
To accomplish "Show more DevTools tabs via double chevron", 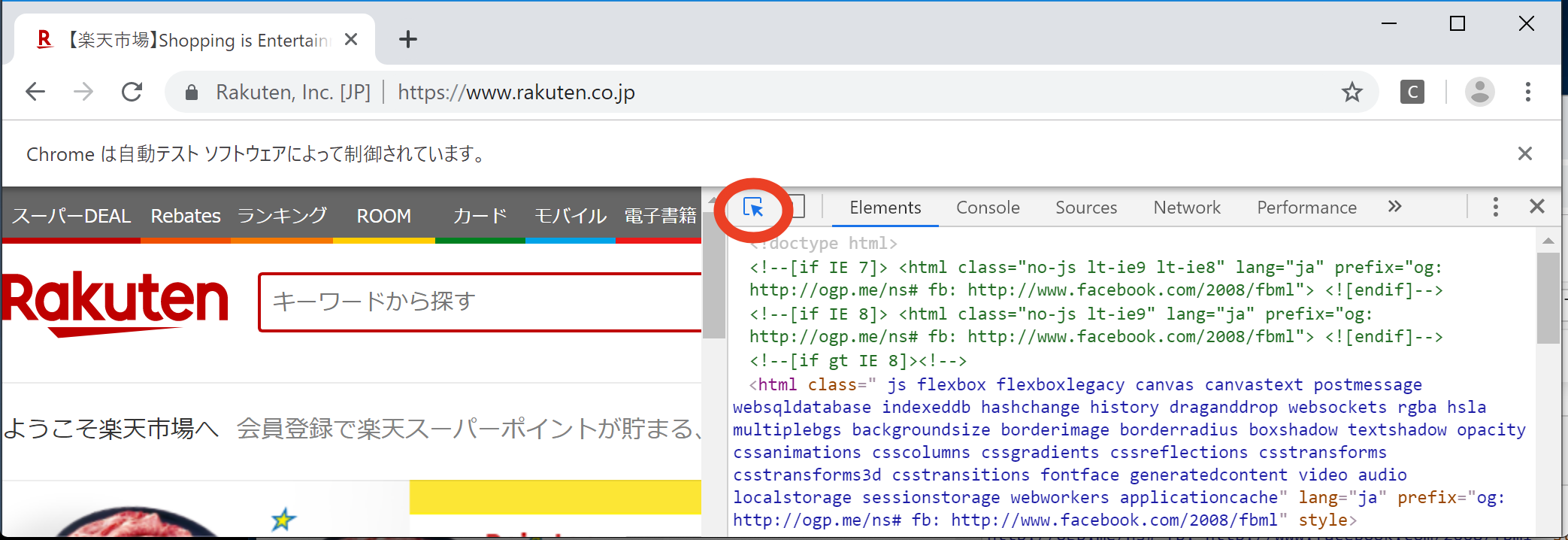I will coord(1395,207).
